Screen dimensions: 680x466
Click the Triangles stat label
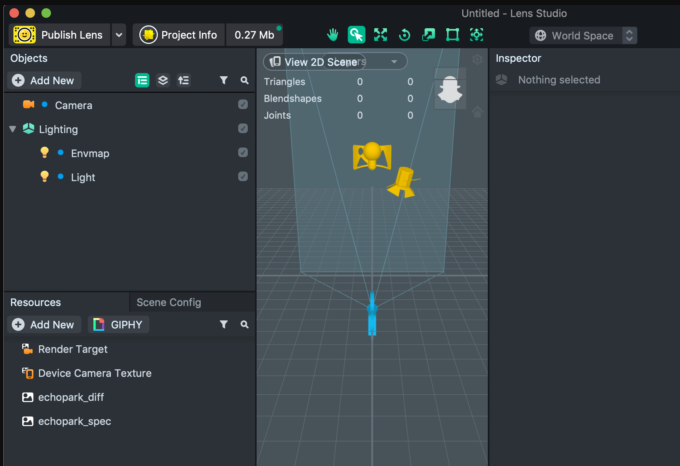(284, 81)
